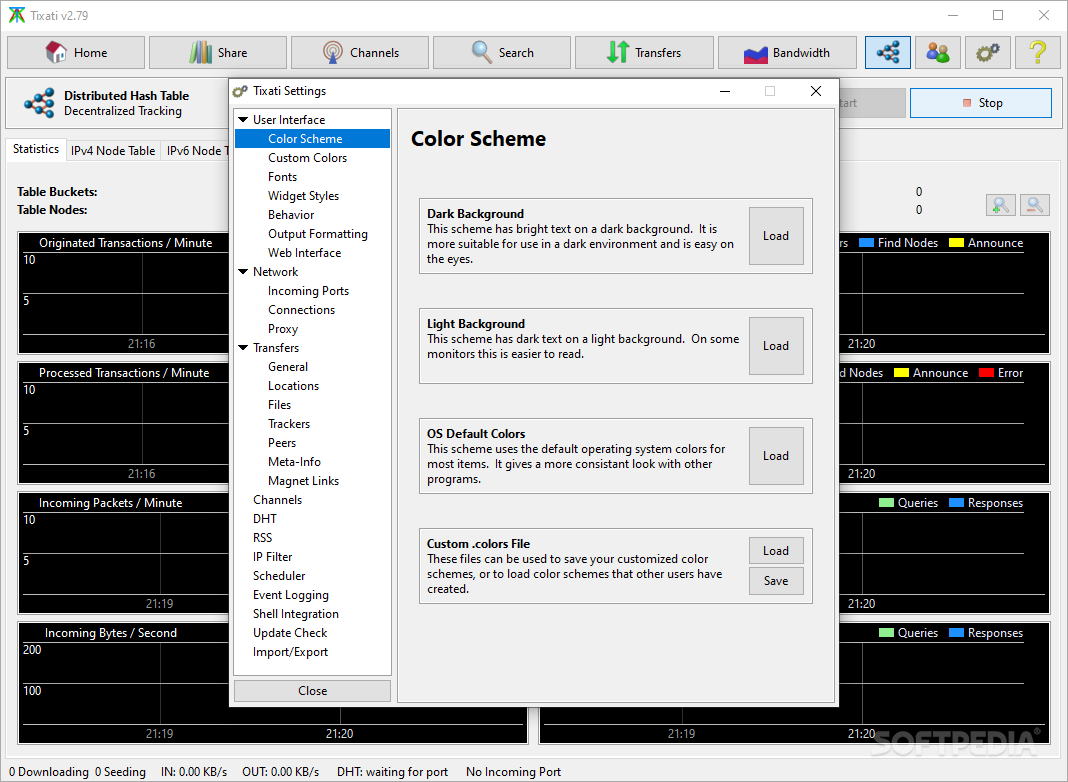This screenshot has height=782, width=1068.
Task: Minimize the Tixati Settings window
Action: coord(725,91)
